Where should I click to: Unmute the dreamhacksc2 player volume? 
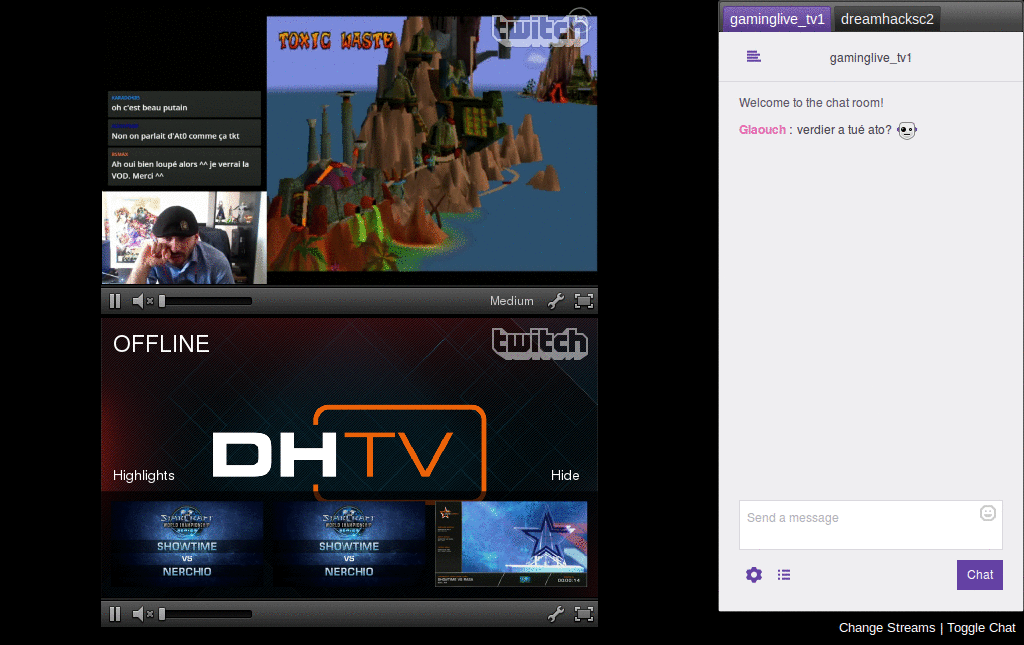142,614
